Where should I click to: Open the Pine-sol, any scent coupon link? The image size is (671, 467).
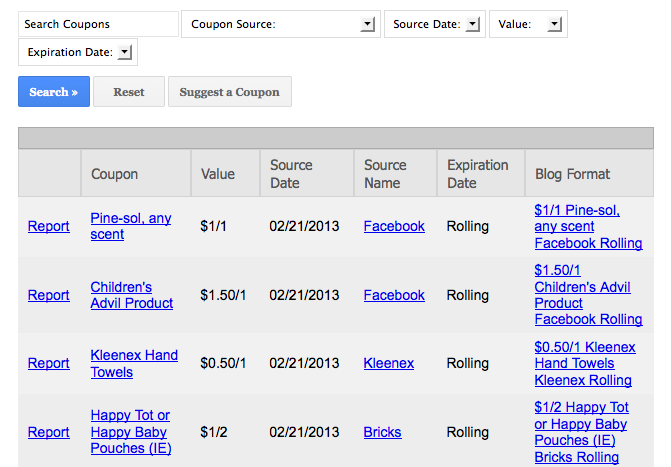point(130,226)
